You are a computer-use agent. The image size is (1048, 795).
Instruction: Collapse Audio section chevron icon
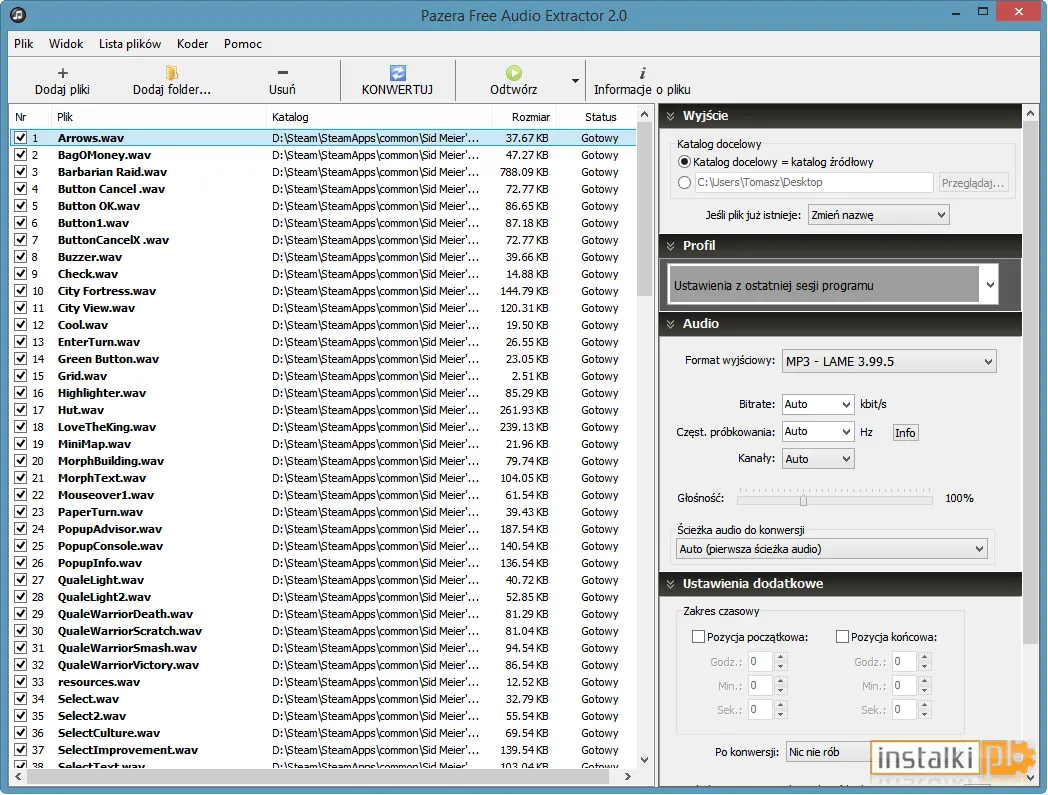[x=670, y=324]
